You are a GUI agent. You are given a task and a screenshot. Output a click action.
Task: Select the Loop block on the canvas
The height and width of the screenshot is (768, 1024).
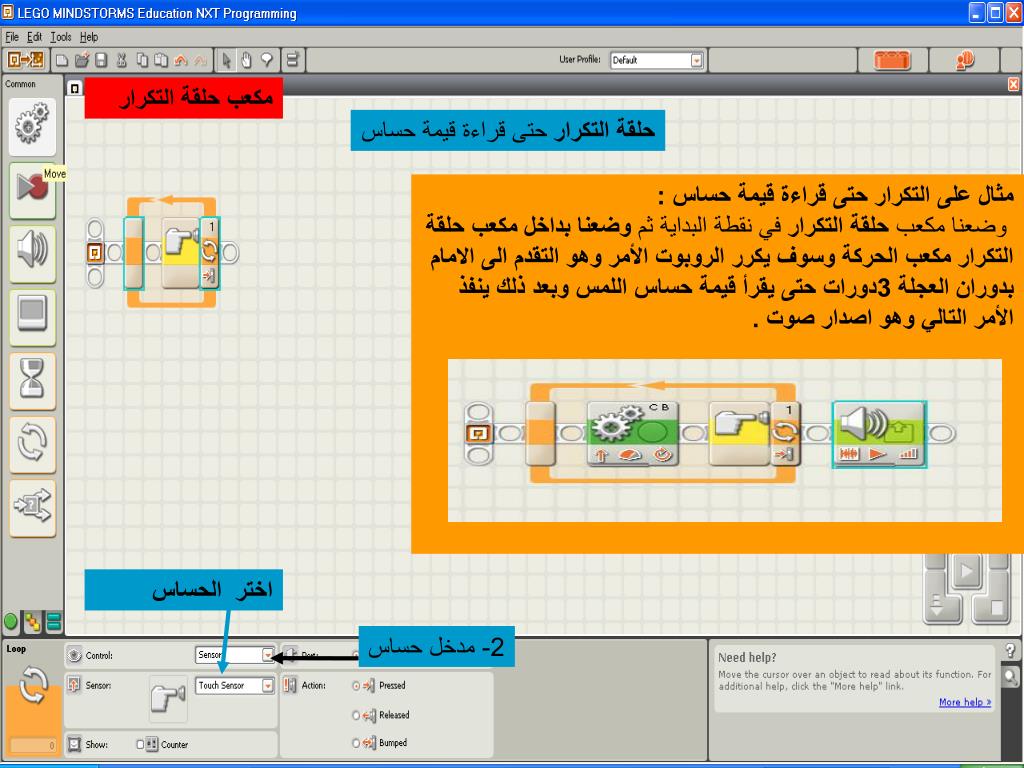coord(133,253)
